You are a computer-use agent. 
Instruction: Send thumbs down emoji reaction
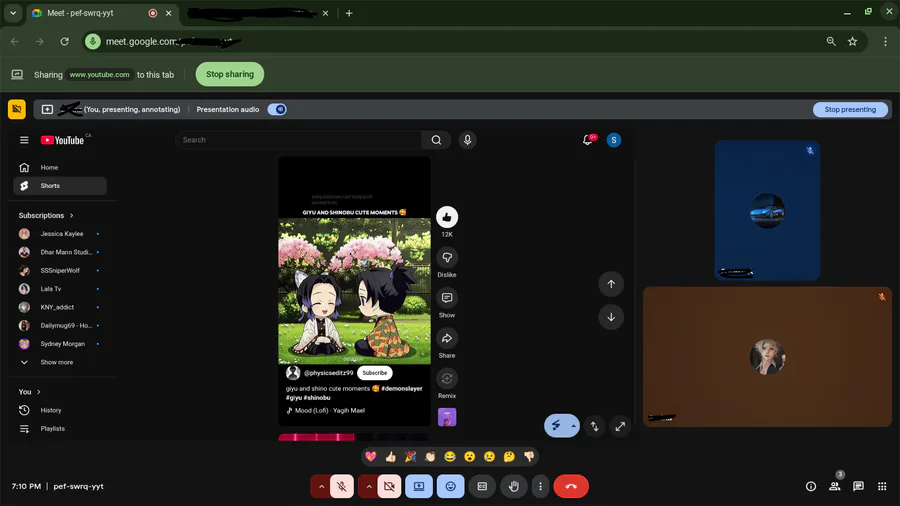click(529, 457)
